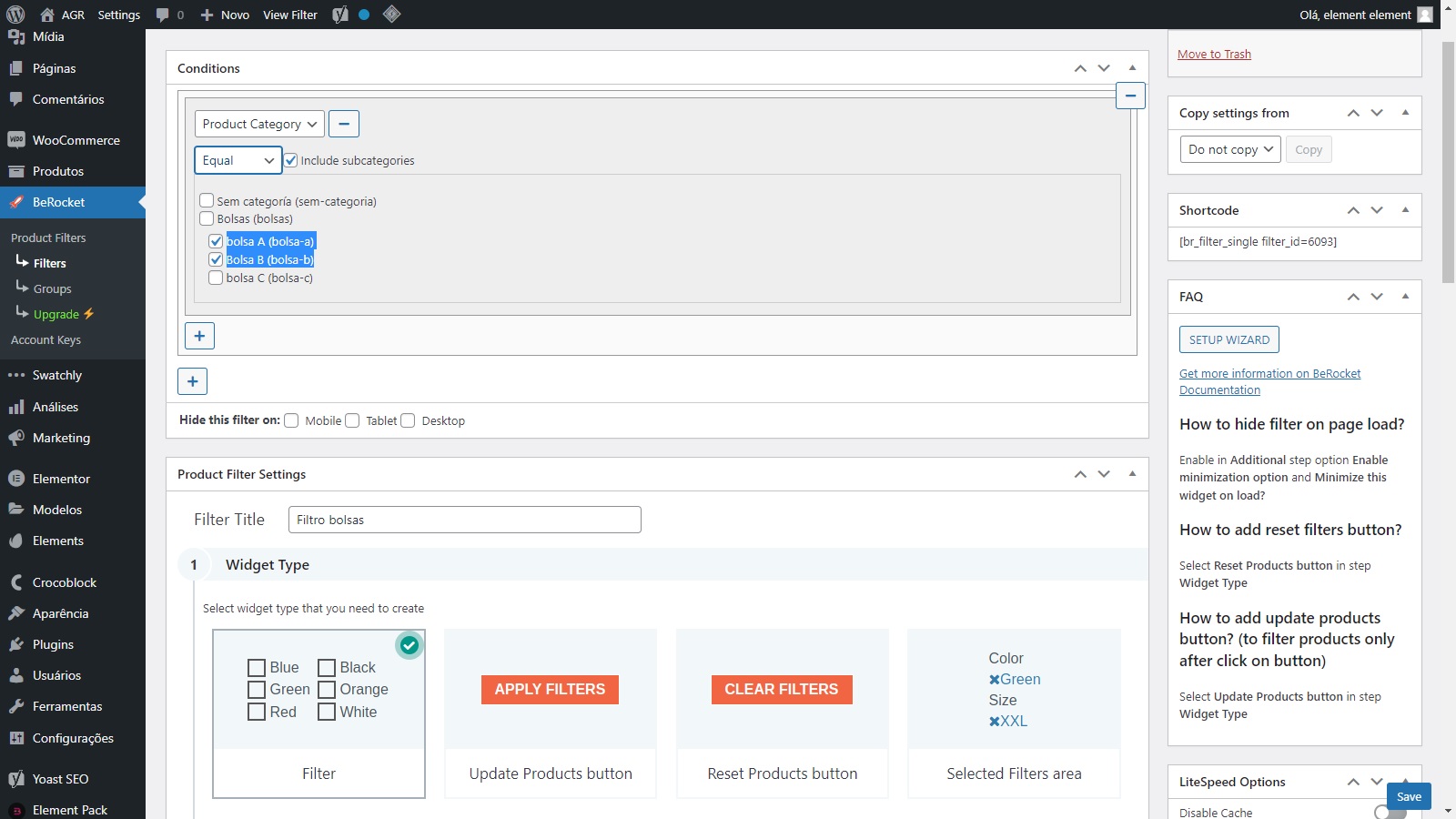Click the Save button
The height and width of the screenshot is (819, 1456).
[1409, 796]
